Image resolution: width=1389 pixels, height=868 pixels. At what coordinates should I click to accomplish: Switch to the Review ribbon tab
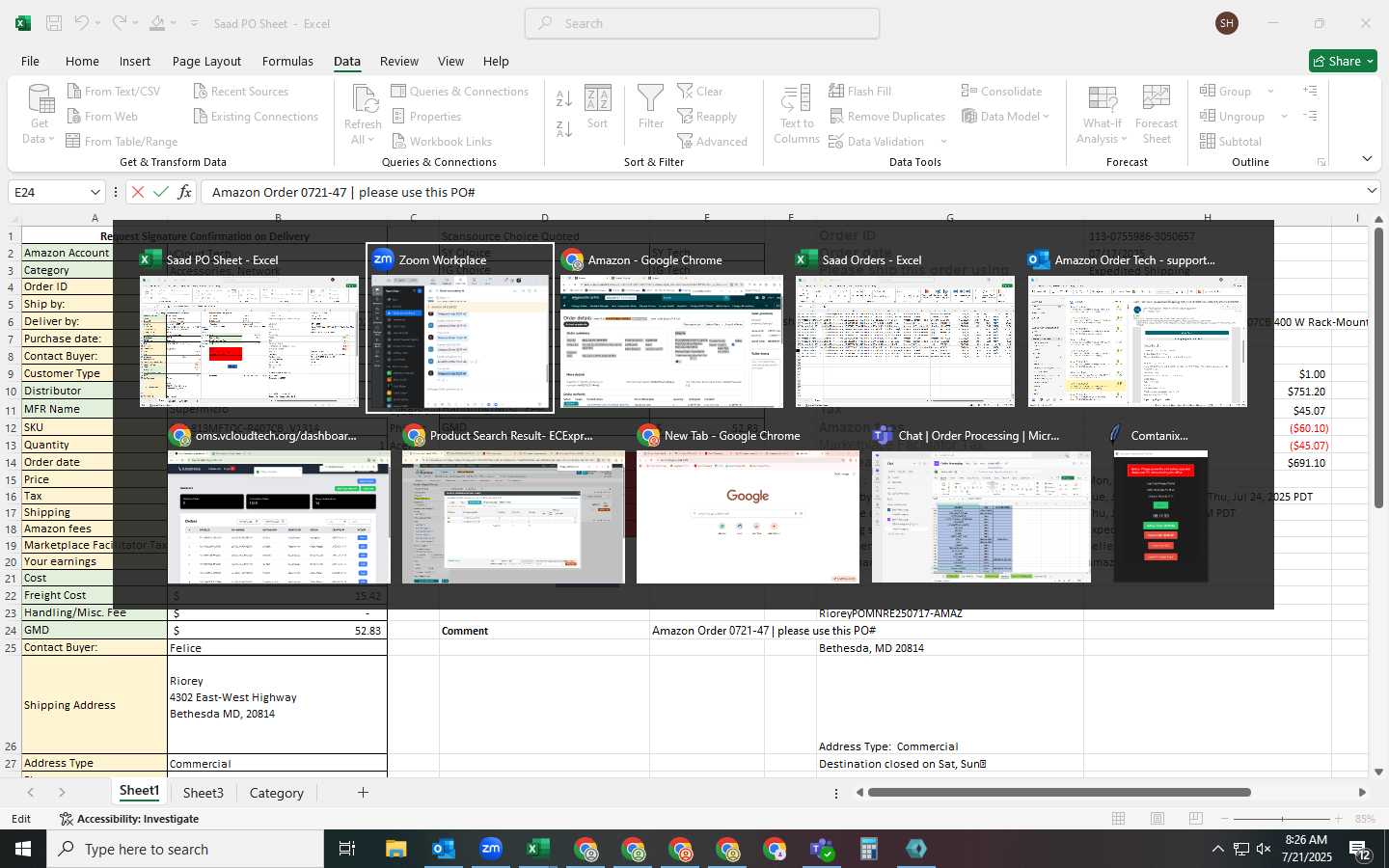coord(398,61)
